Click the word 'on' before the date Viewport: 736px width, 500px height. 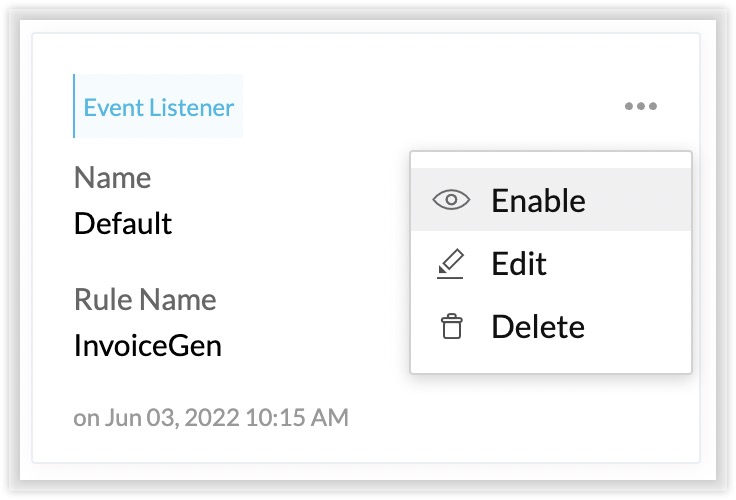click(86, 418)
